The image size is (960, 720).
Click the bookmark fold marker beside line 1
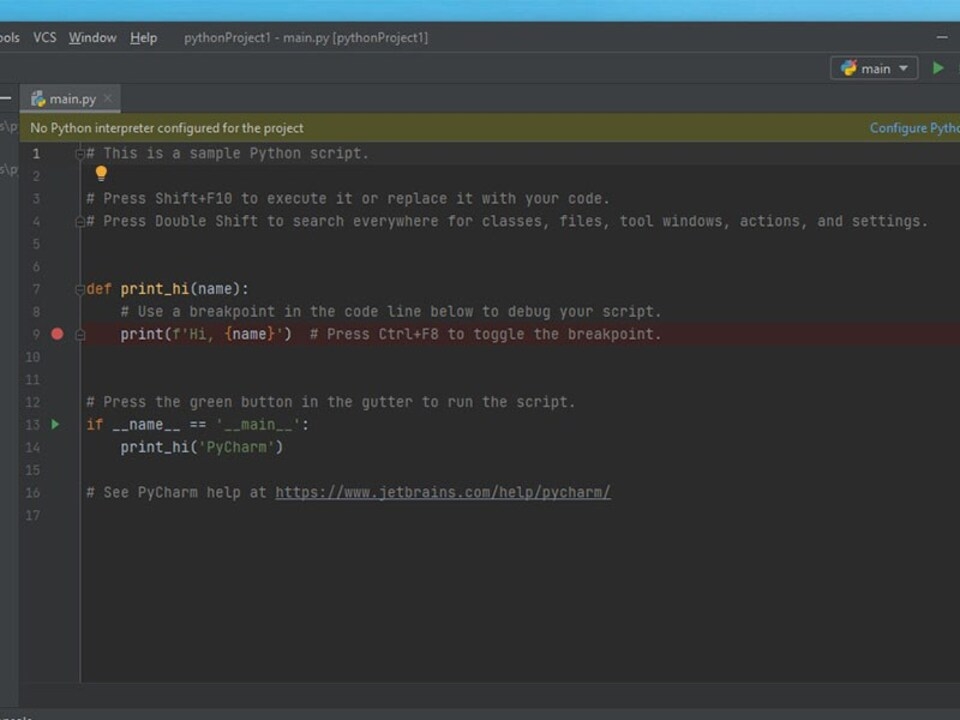[79, 153]
